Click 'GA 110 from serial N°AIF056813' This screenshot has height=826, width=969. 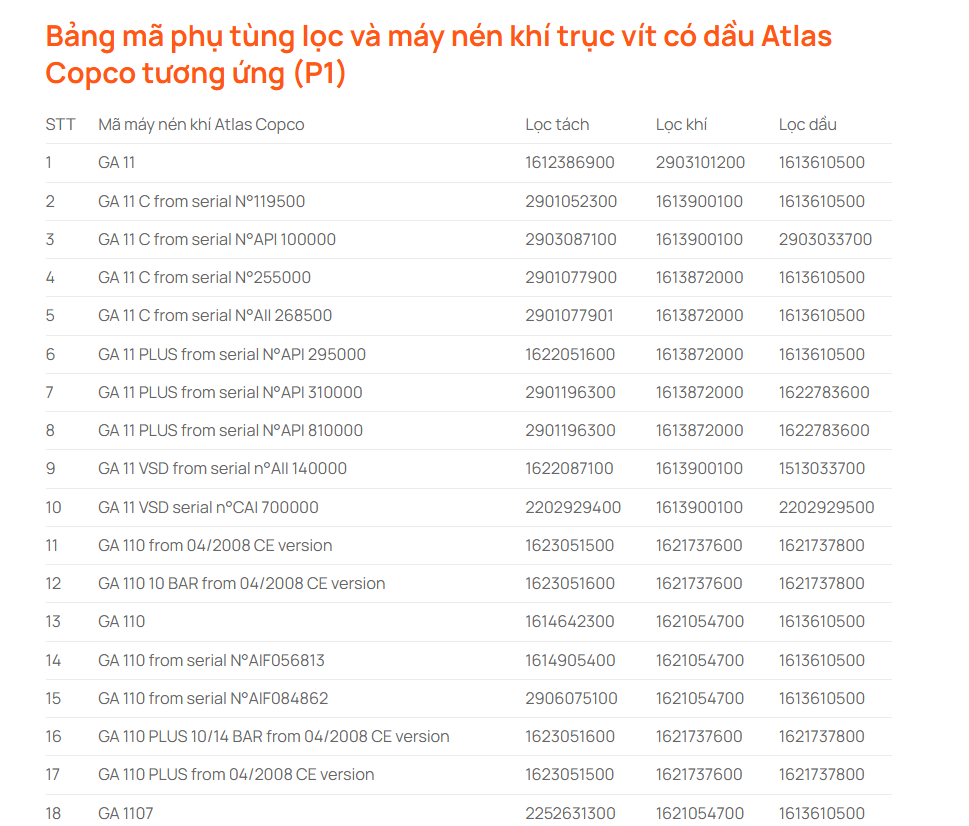click(211, 660)
